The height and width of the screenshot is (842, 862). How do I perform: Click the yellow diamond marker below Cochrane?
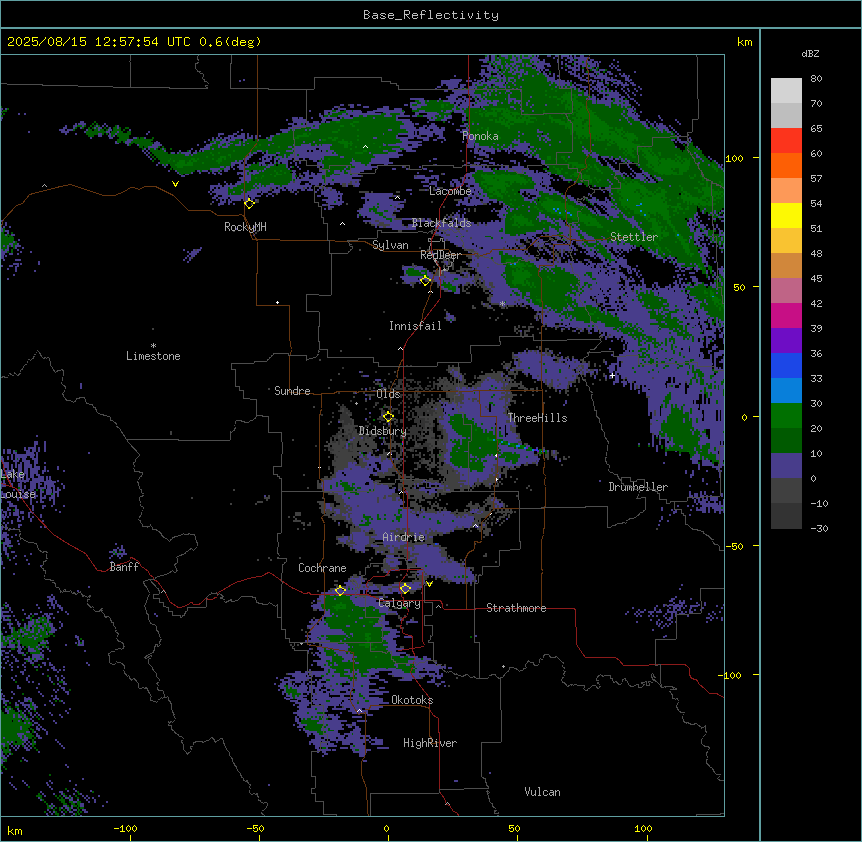[340, 590]
